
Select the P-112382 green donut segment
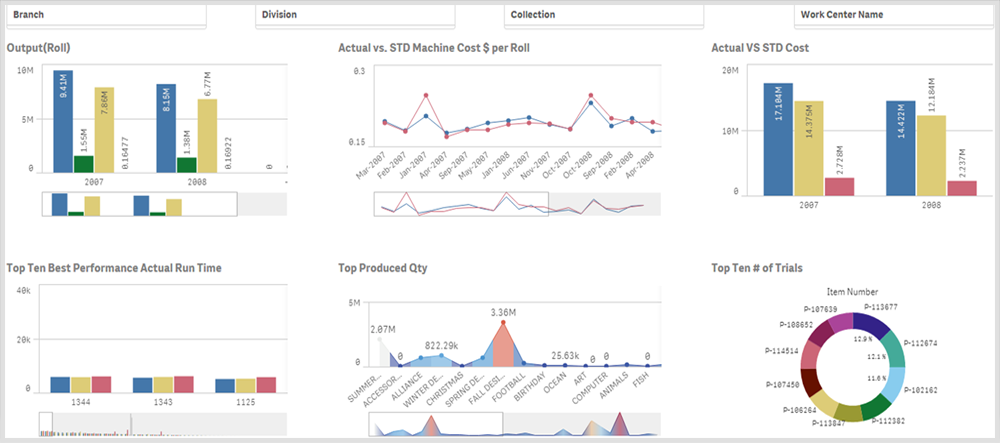(x=876, y=407)
